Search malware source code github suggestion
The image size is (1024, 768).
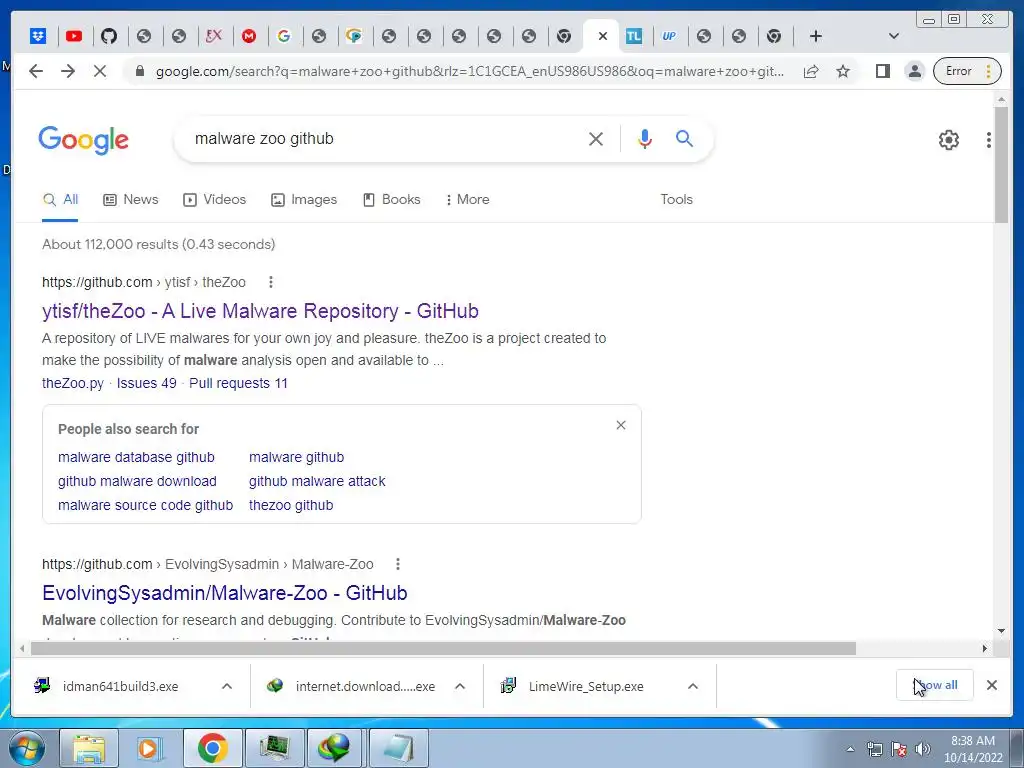pyautogui.click(x=145, y=505)
